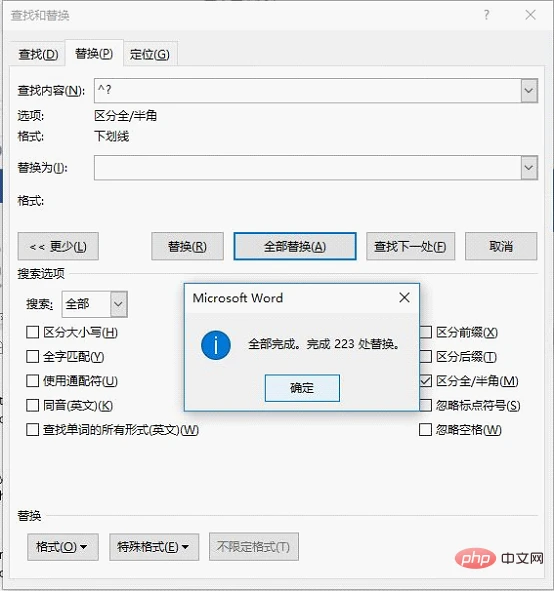Toggle 使用通配符(U) checkbox
Image resolution: width=554 pixels, height=591 pixels.
(x=32, y=381)
